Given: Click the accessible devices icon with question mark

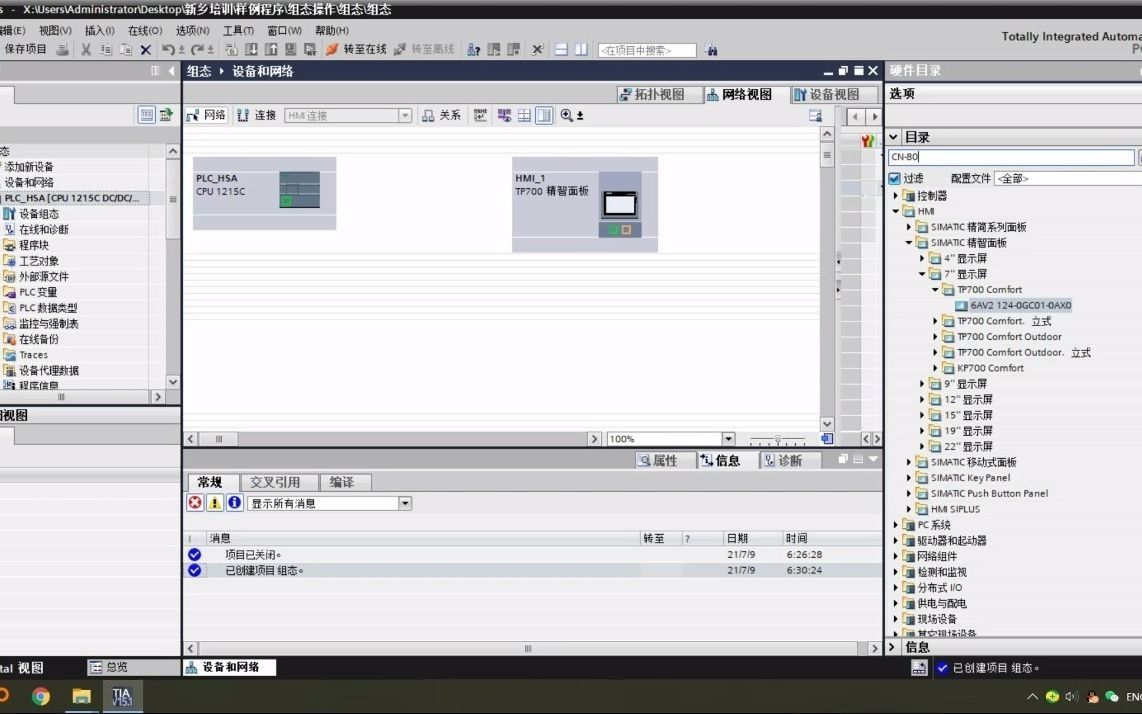Looking at the screenshot, I should pos(473,50).
